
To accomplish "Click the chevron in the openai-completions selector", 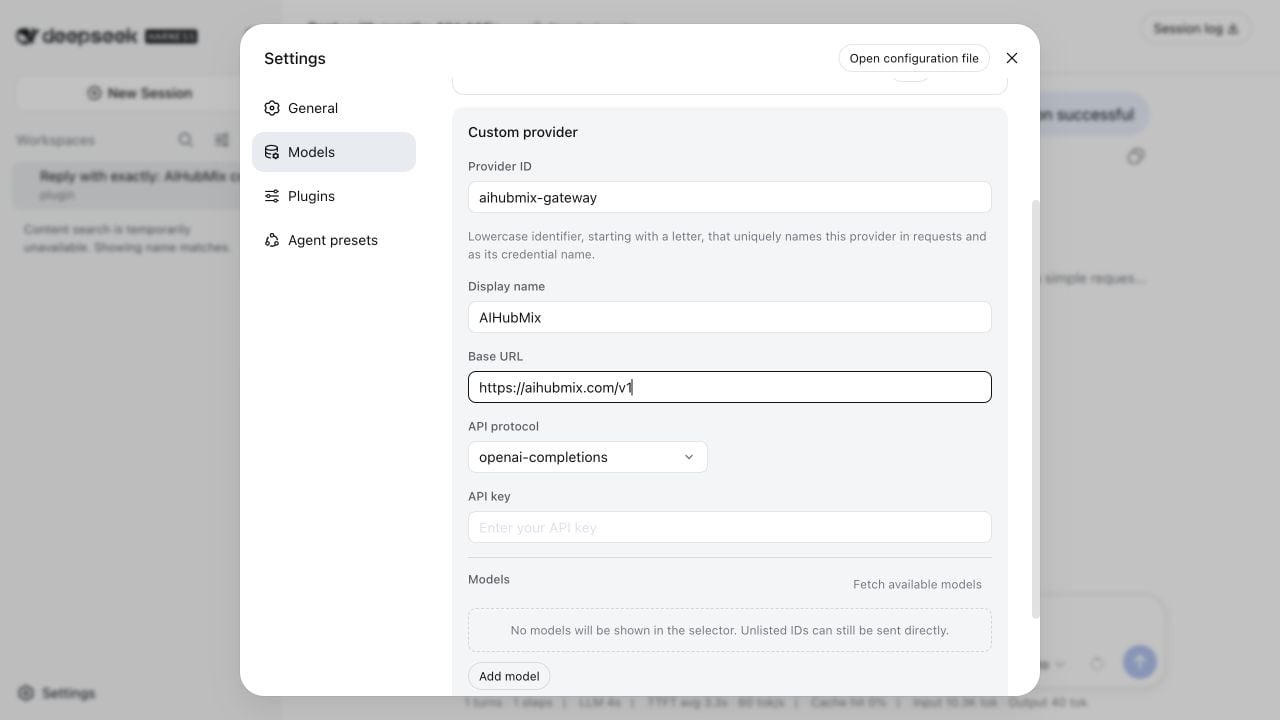I will point(689,457).
